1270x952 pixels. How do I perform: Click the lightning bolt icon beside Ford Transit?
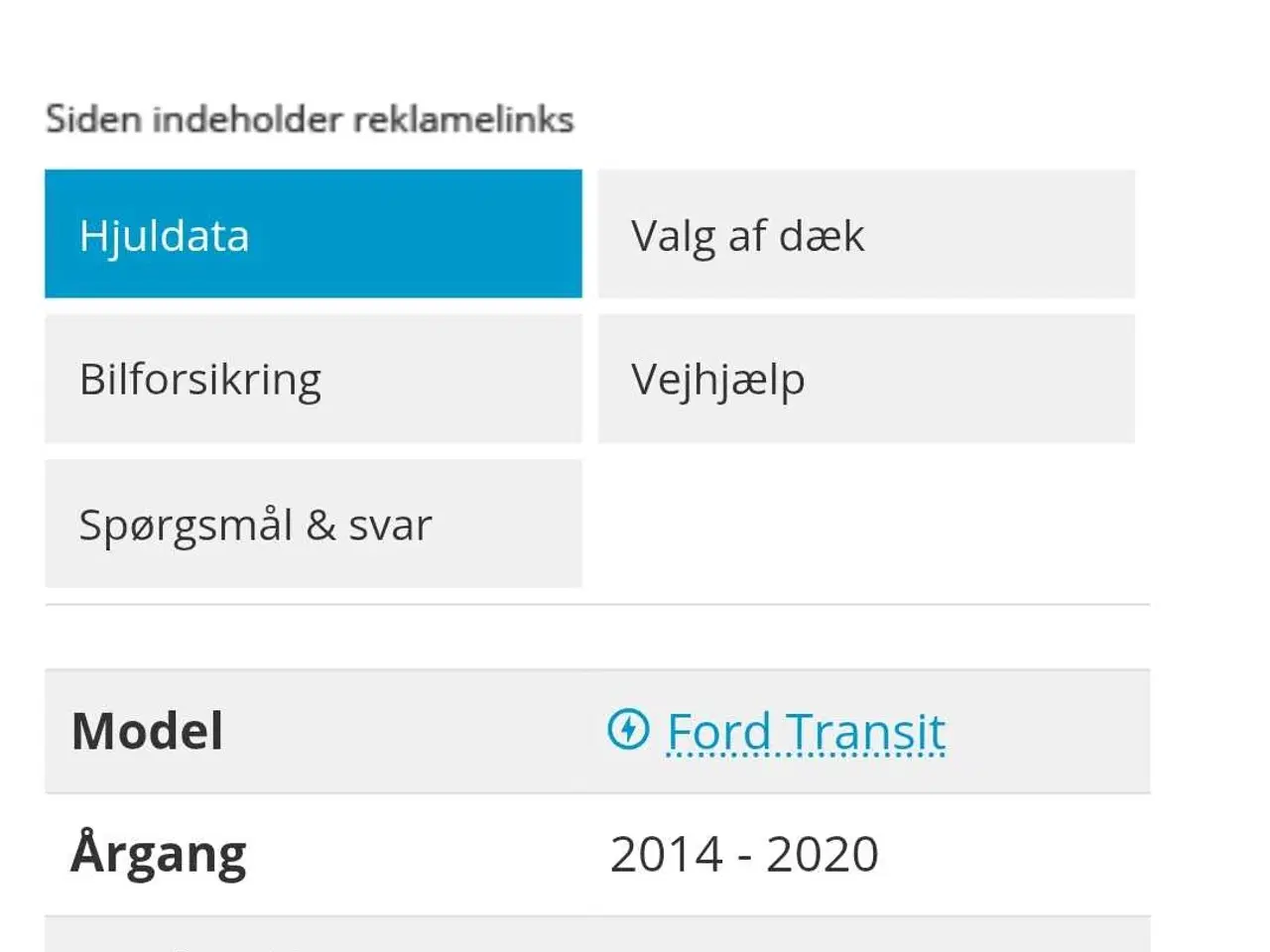click(x=627, y=731)
